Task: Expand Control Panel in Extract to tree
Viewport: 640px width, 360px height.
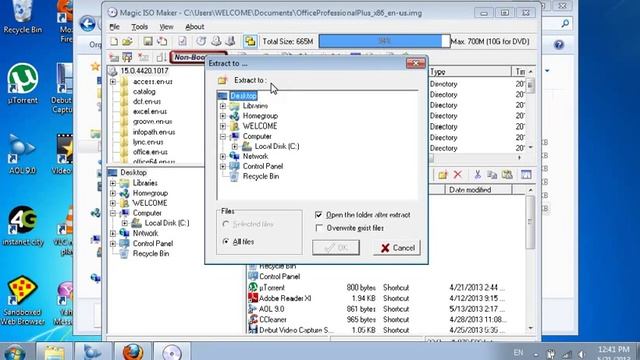Action: tap(223, 166)
